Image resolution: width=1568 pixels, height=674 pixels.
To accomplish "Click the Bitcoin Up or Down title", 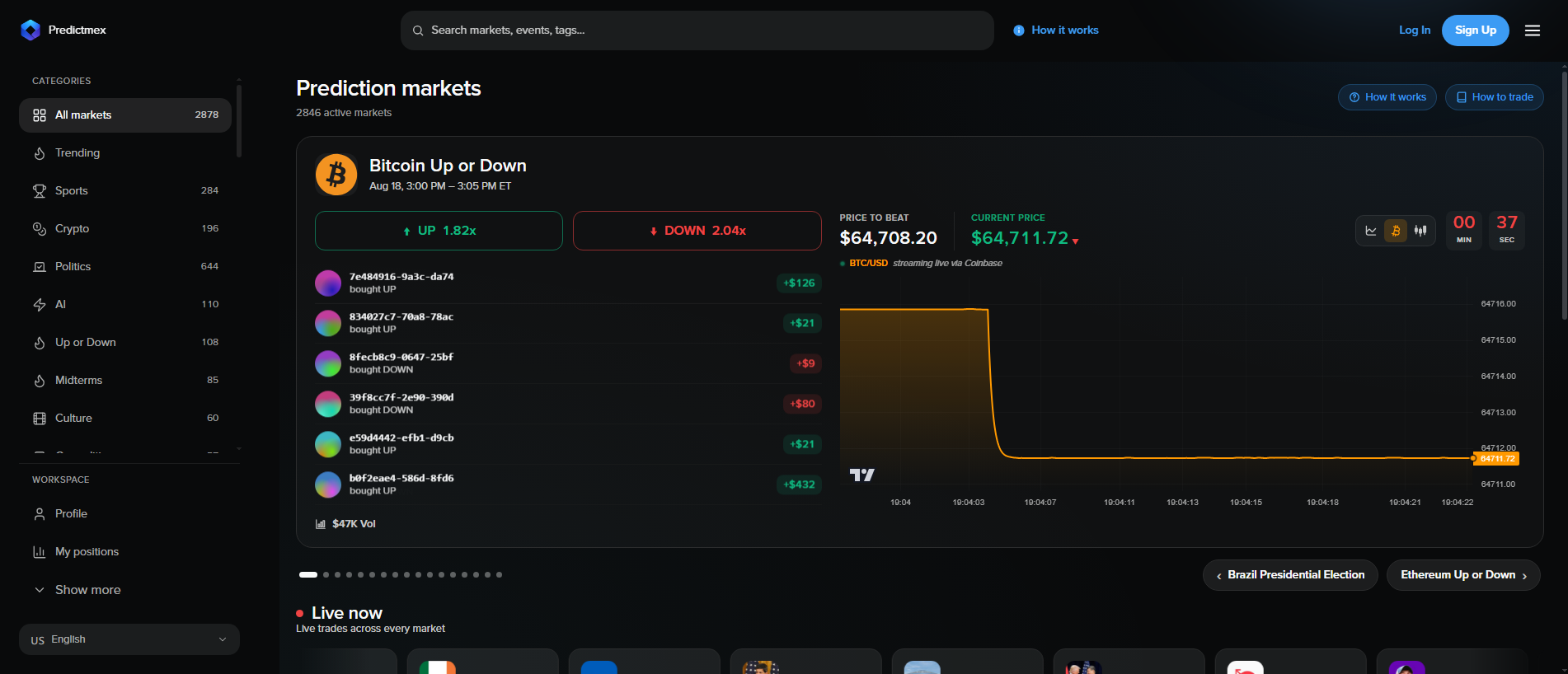I will [x=448, y=166].
